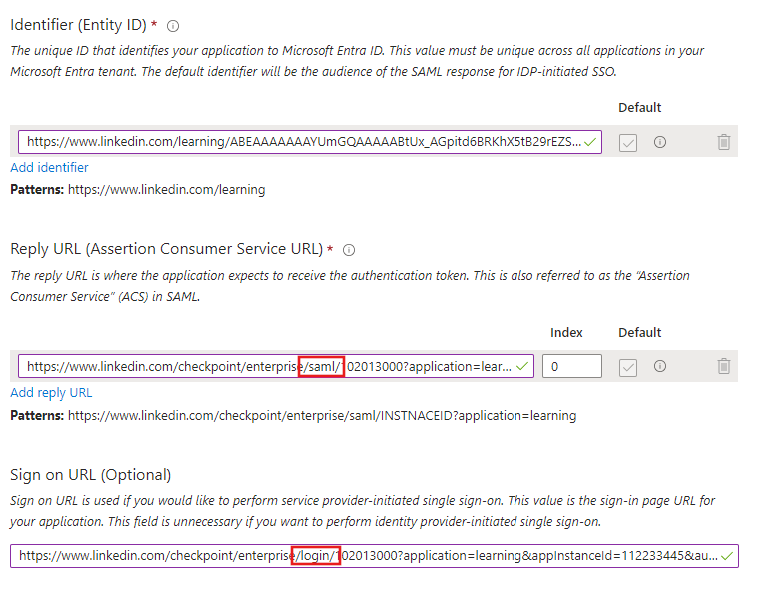Focus the Index field showing 0

tap(572, 366)
